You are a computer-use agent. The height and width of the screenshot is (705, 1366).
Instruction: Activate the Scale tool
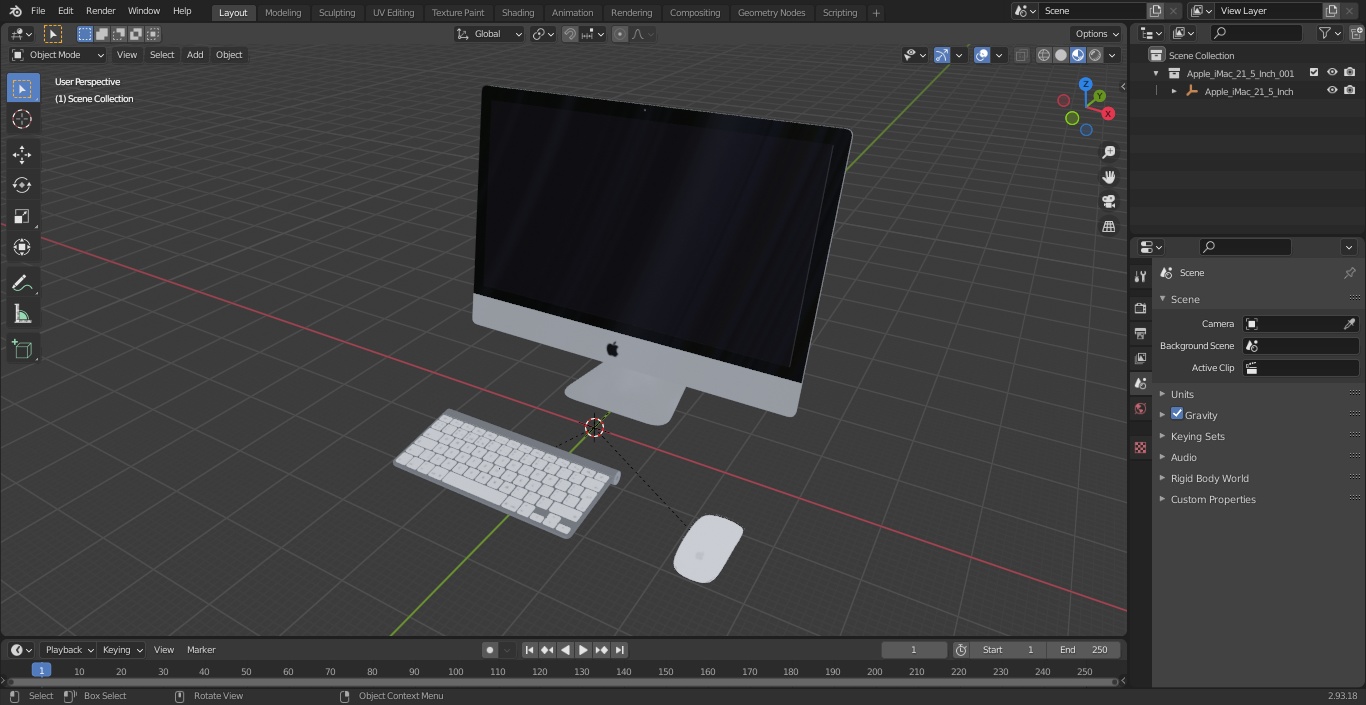pyautogui.click(x=22, y=216)
